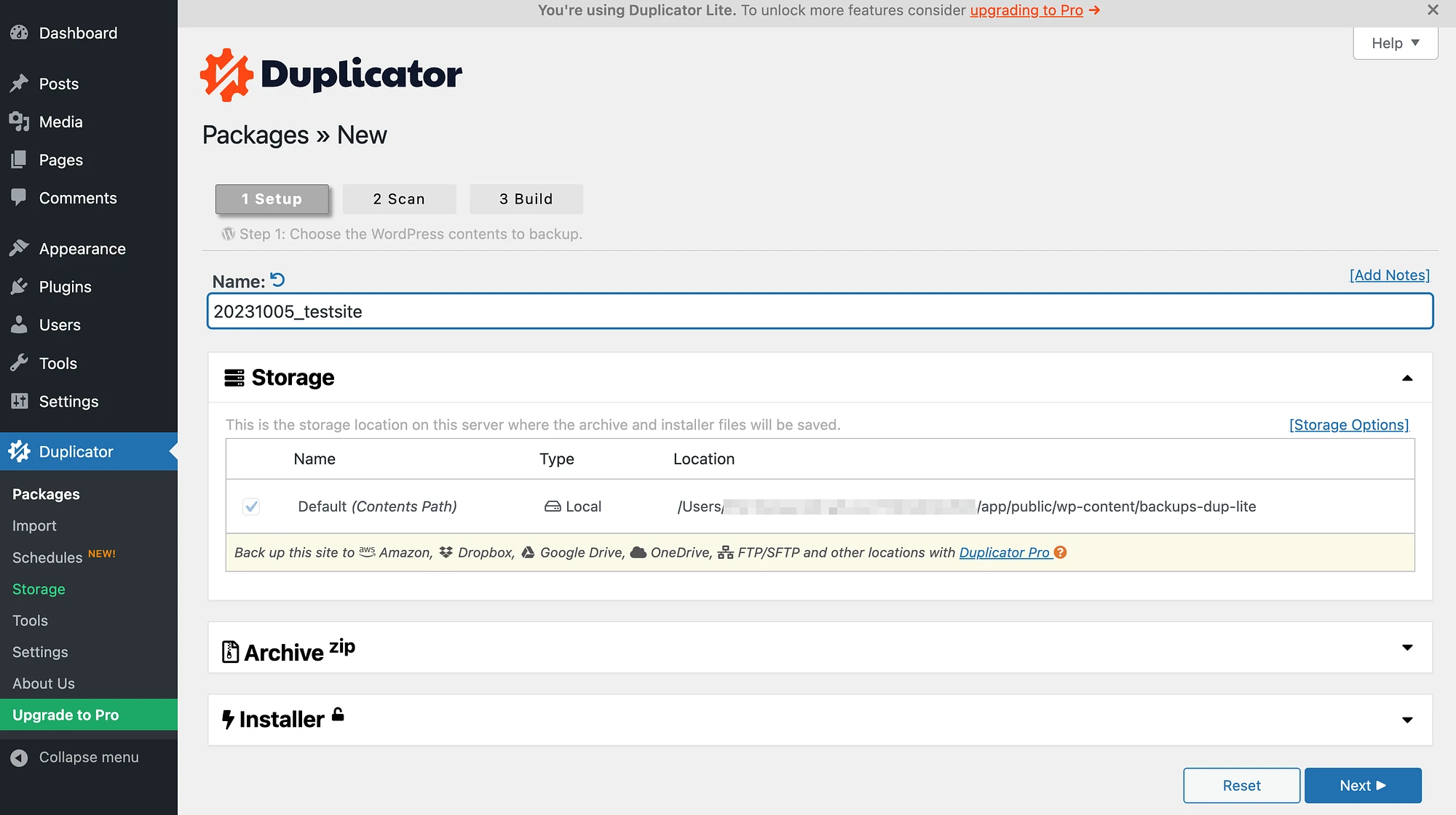Click the Dashboard menu icon
Screen dimensions: 1456x815
(x=18, y=33)
